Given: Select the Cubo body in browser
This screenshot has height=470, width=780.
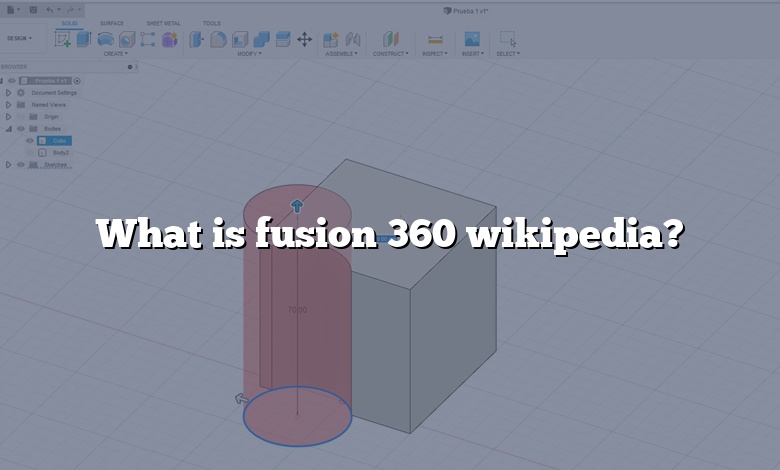Looking at the screenshot, I should tap(55, 141).
